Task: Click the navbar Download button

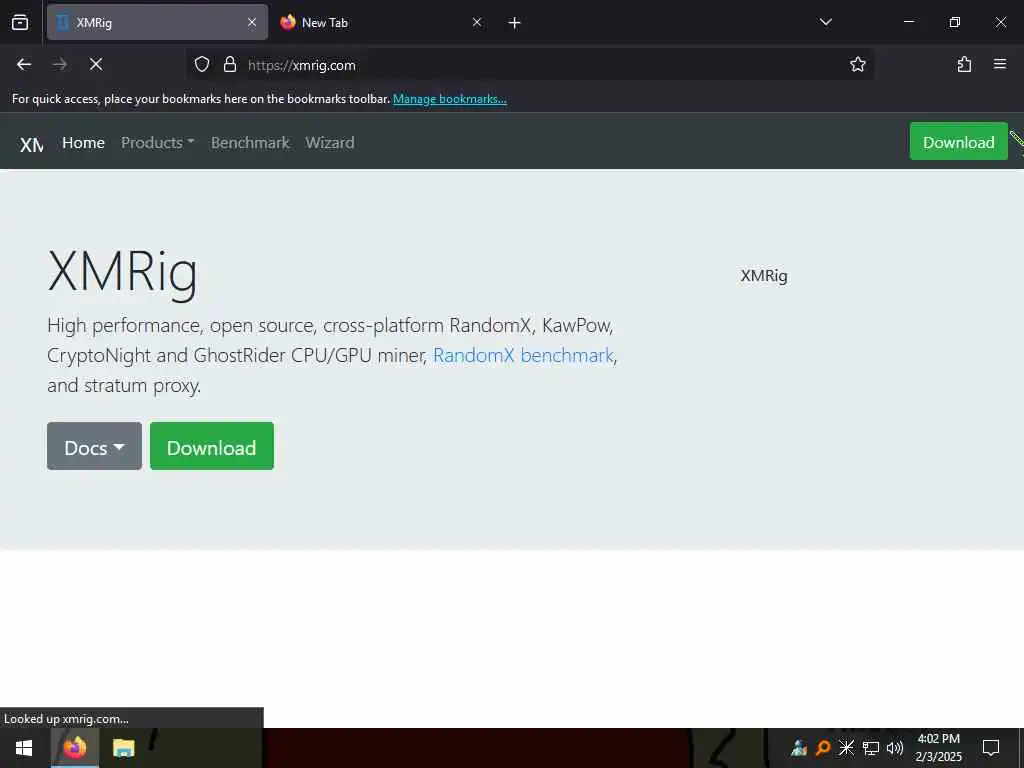Action: click(x=959, y=142)
